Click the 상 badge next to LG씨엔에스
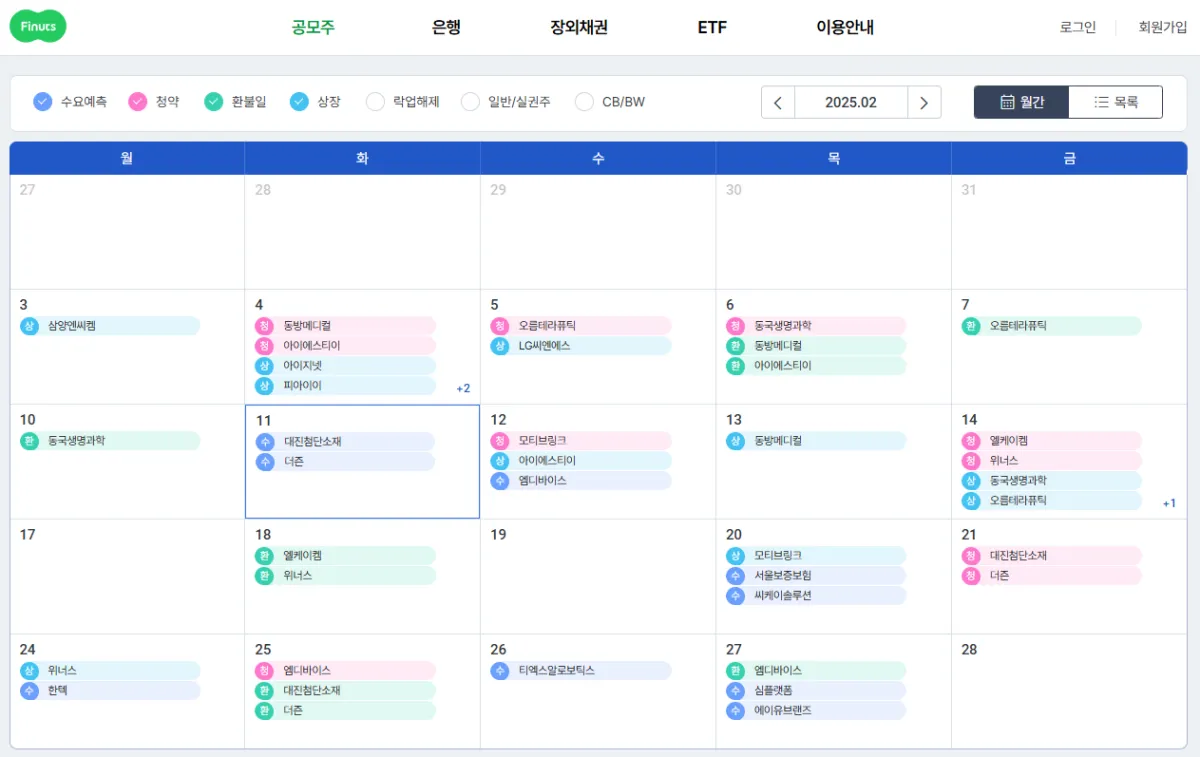This screenshot has height=757, width=1200. (500, 346)
